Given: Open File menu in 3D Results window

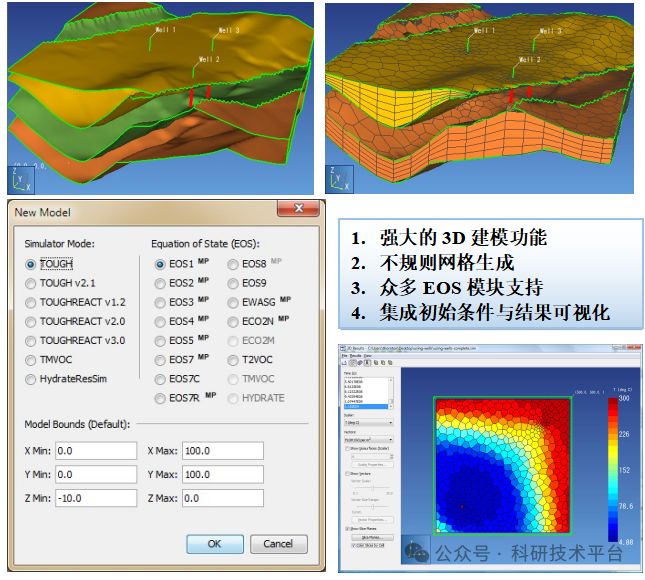Looking at the screenshot, I should coord(344,356).
